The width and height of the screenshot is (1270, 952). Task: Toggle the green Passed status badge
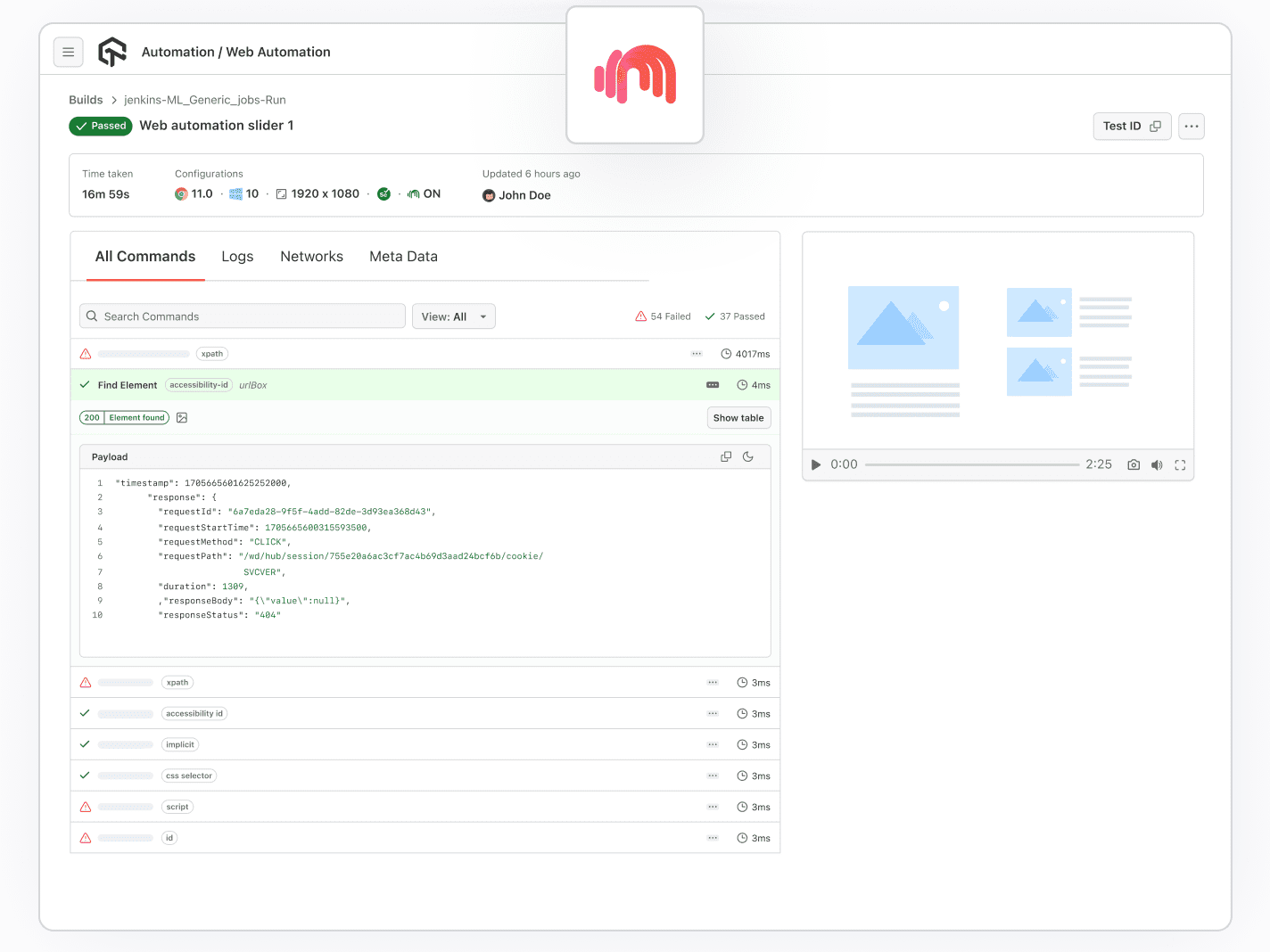pyautogui.click(x=100, y=126)
